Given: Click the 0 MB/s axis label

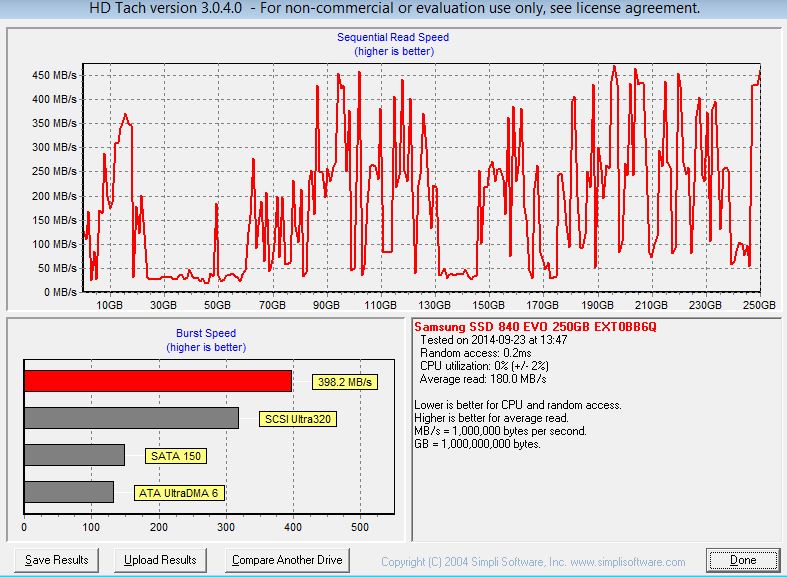Looking at the screenshot, I should (x=60, y=292).
